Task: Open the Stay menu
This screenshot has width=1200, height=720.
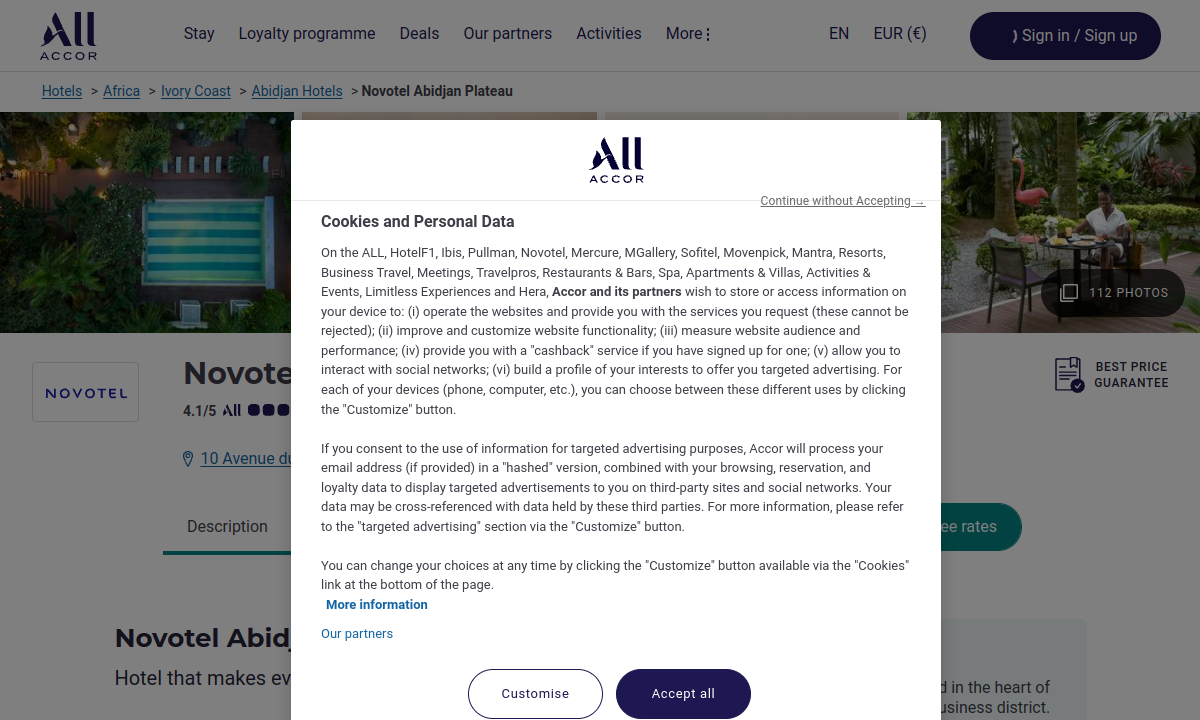Action: pyautogui.click(x=199, y=34)
